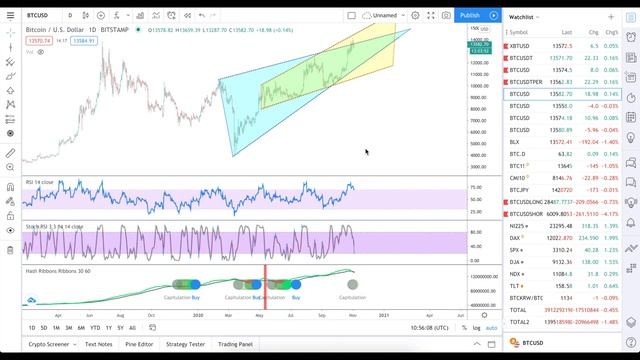The height and width of the screenshot is (360, 640).
Task: Take a chart snapshot with camera
Action: click(446, 16)
